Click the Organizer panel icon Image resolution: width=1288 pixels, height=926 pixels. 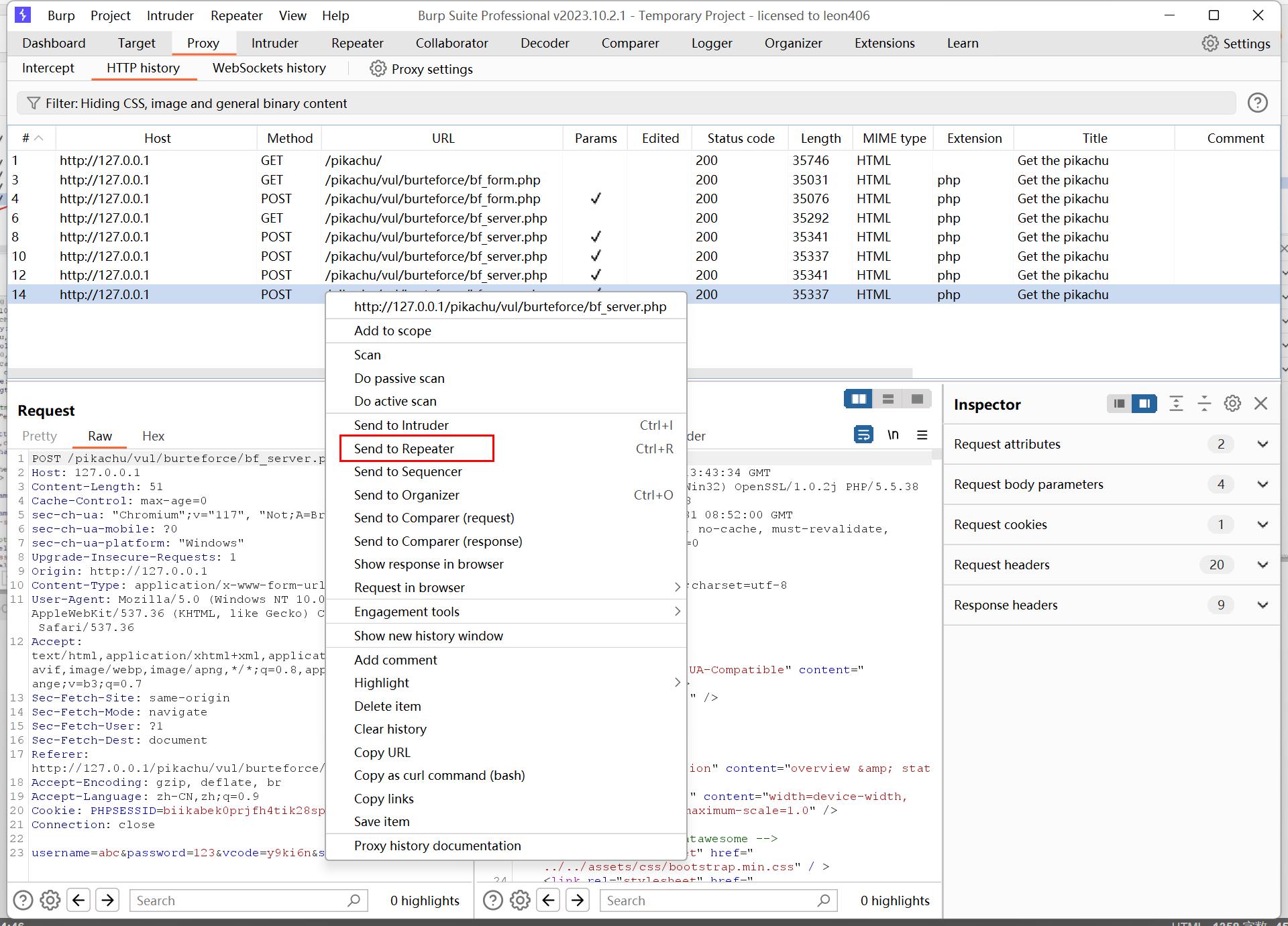[793, 43]
